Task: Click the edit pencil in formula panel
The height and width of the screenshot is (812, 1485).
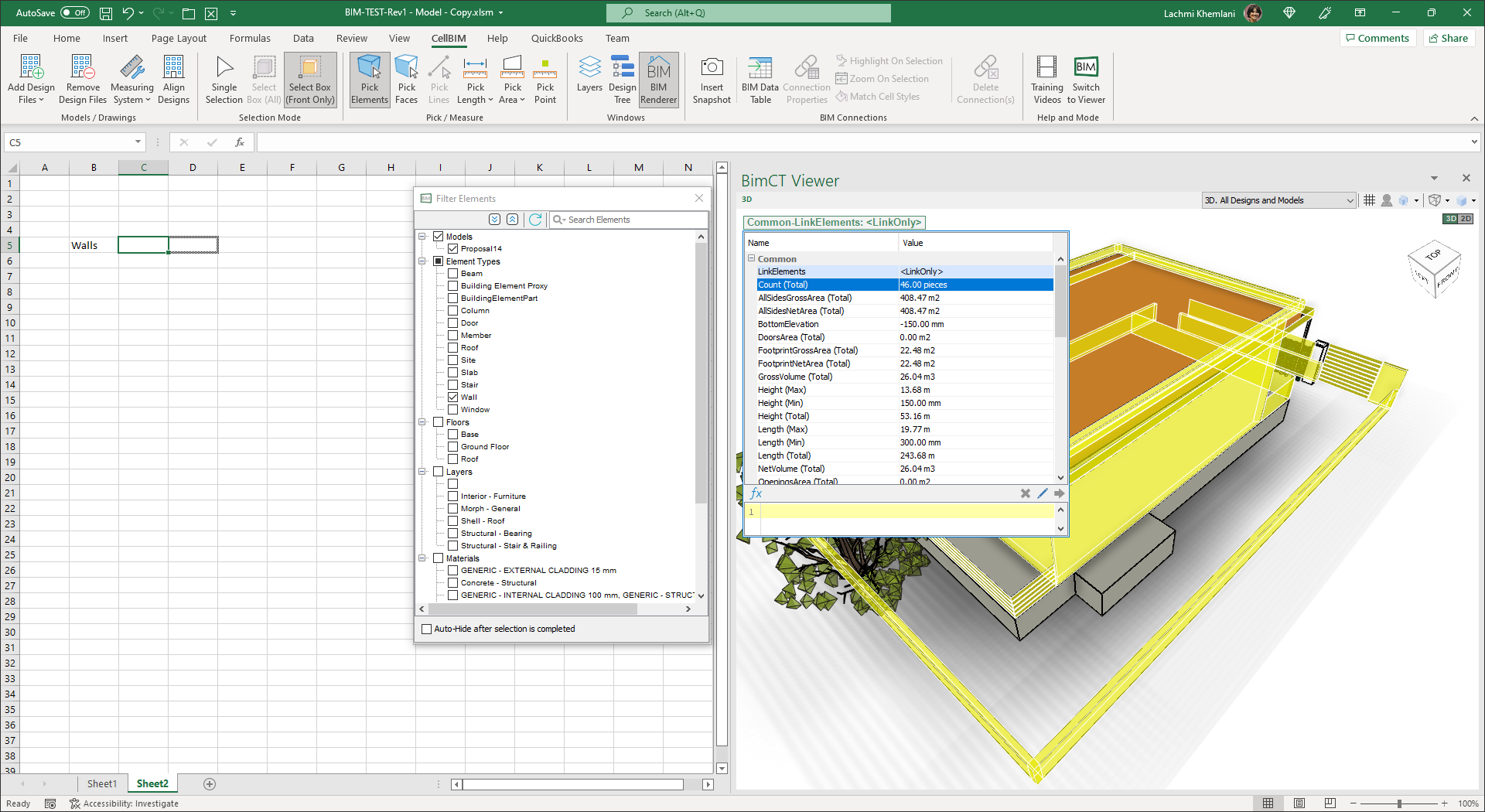Action: tap(1043, 493)
